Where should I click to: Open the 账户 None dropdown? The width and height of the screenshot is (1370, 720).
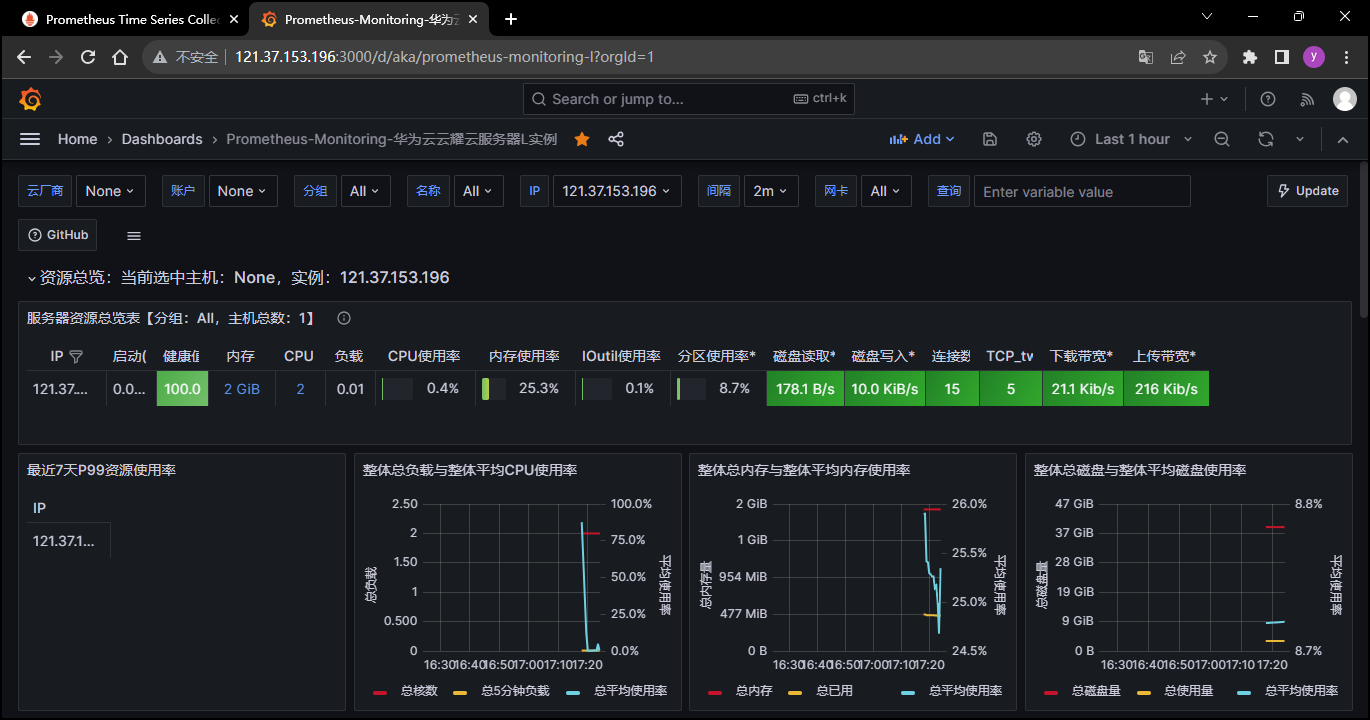pos(243,191)
